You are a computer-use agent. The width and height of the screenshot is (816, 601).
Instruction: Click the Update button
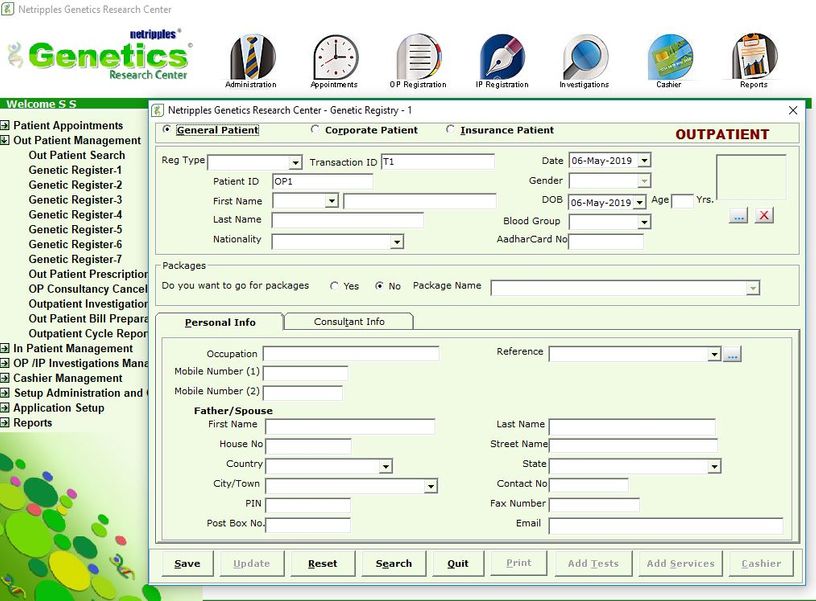252,564
